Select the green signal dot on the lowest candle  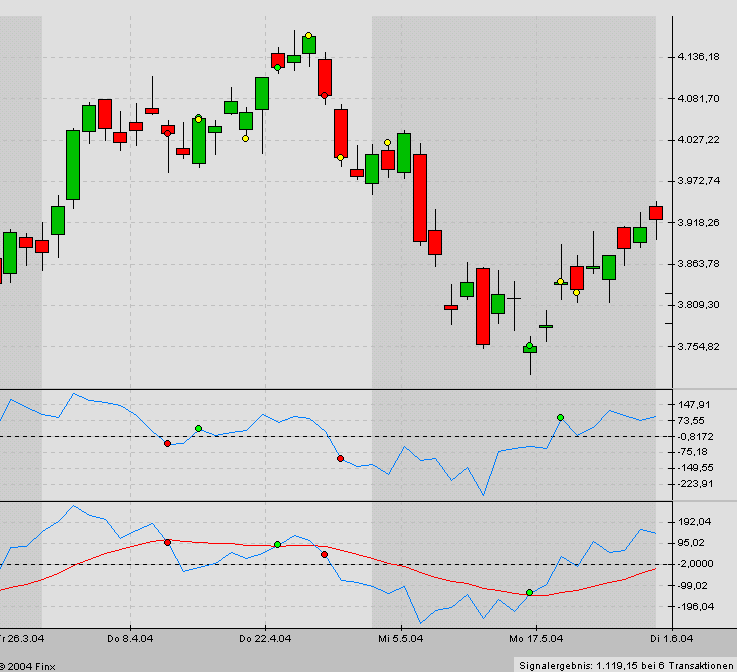tap(529, 346)
